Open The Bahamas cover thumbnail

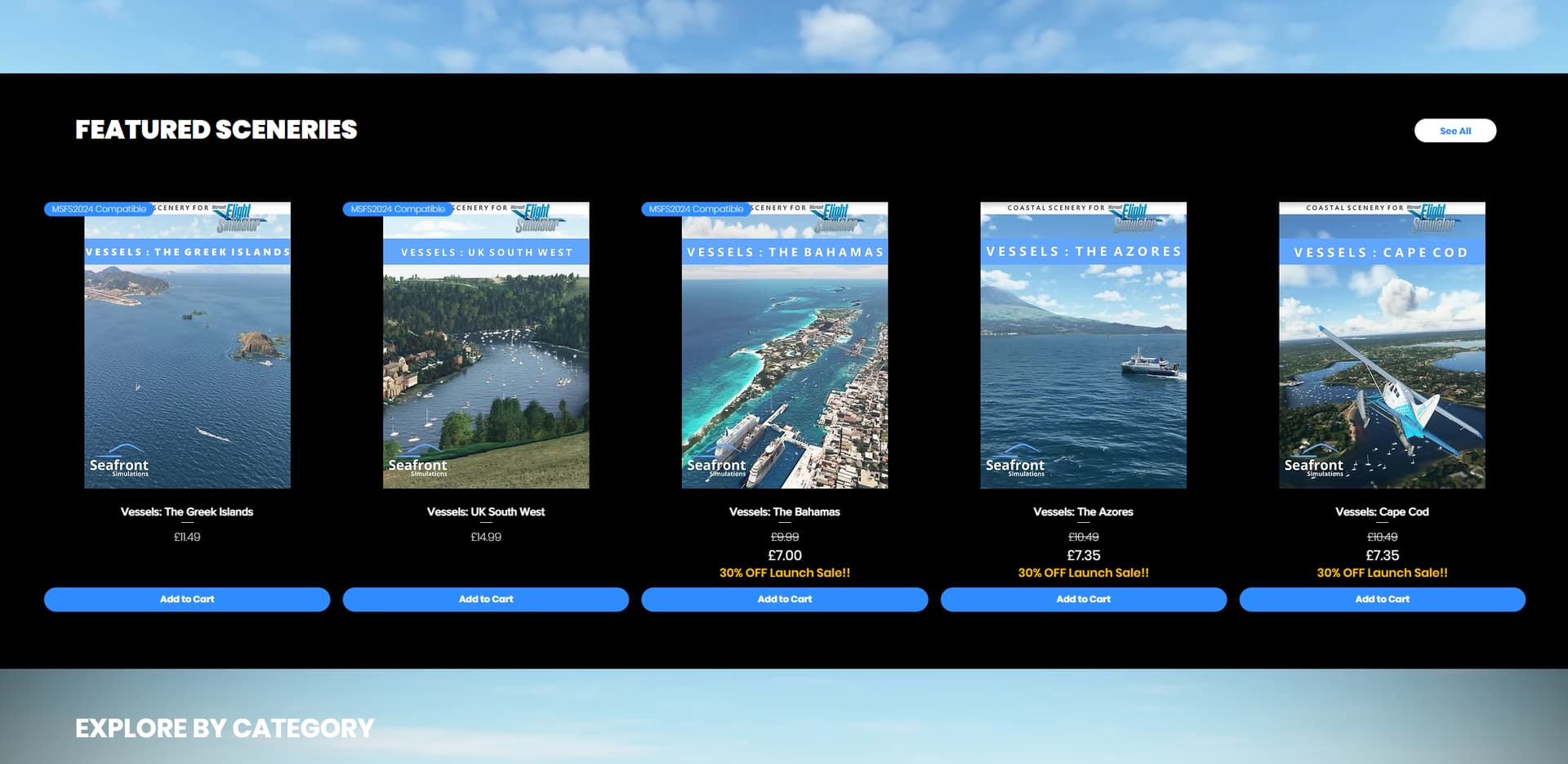(x=785, y=346)
